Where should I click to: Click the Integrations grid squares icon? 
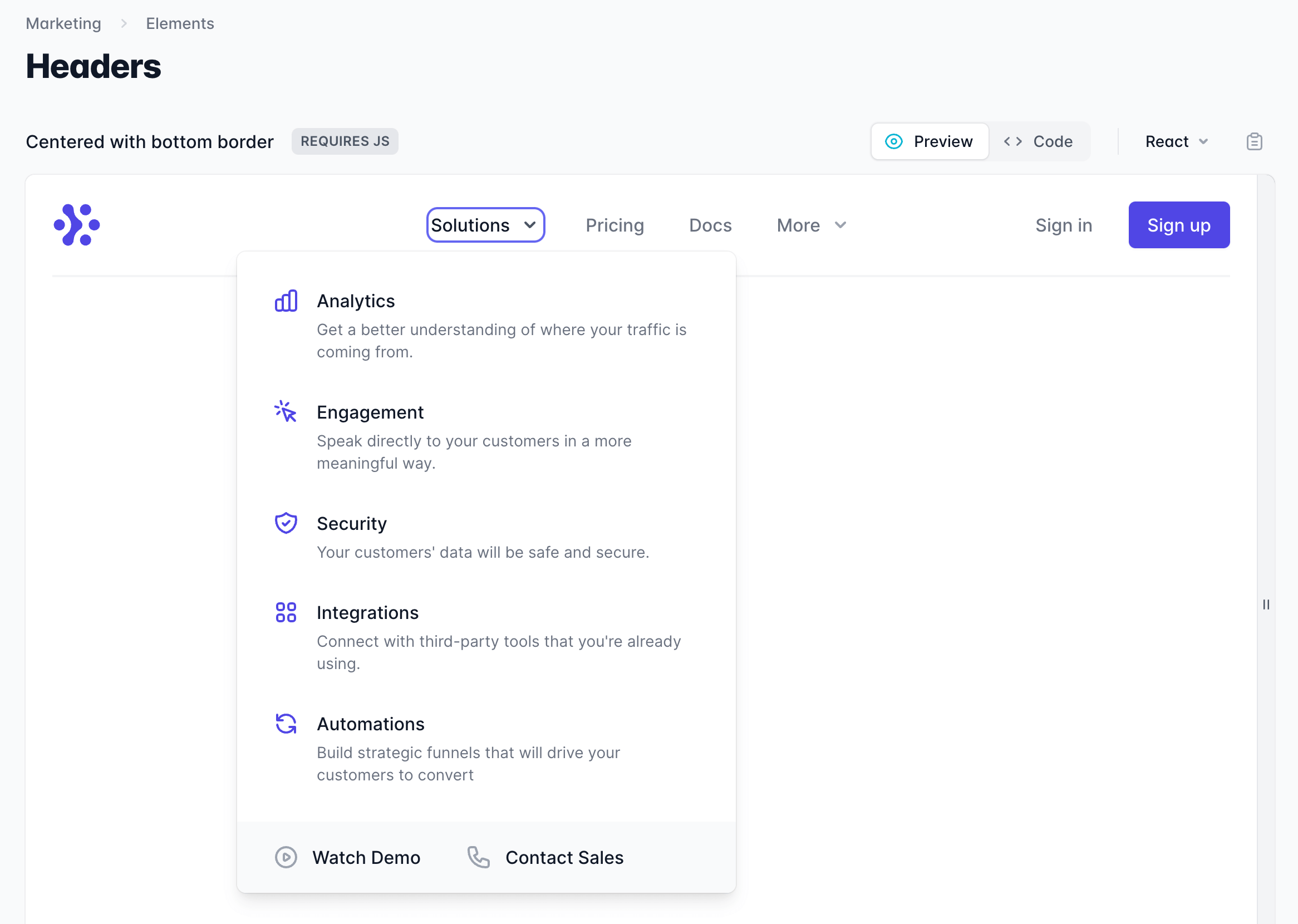pos(286,612)
